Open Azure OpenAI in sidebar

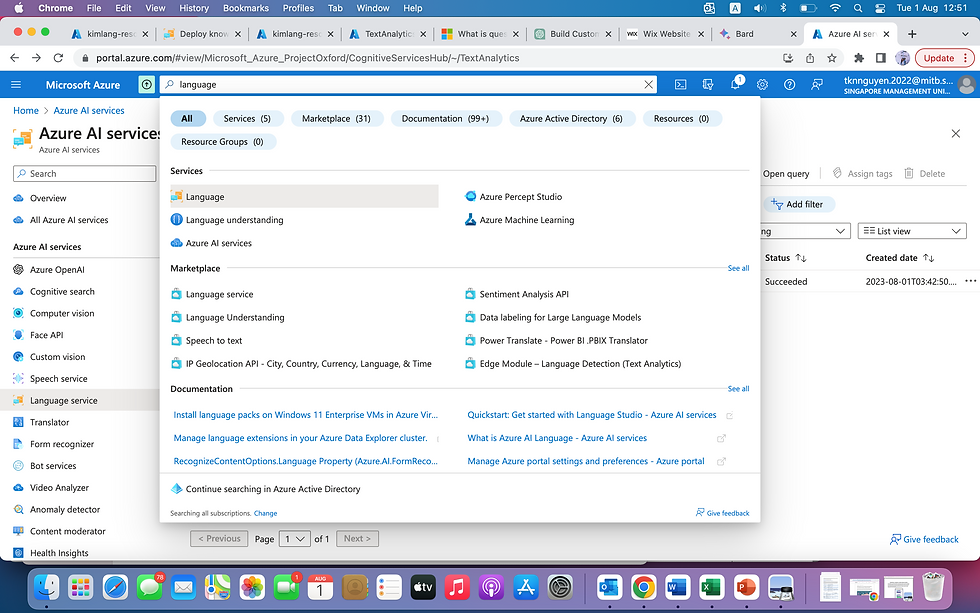[57, 270]
